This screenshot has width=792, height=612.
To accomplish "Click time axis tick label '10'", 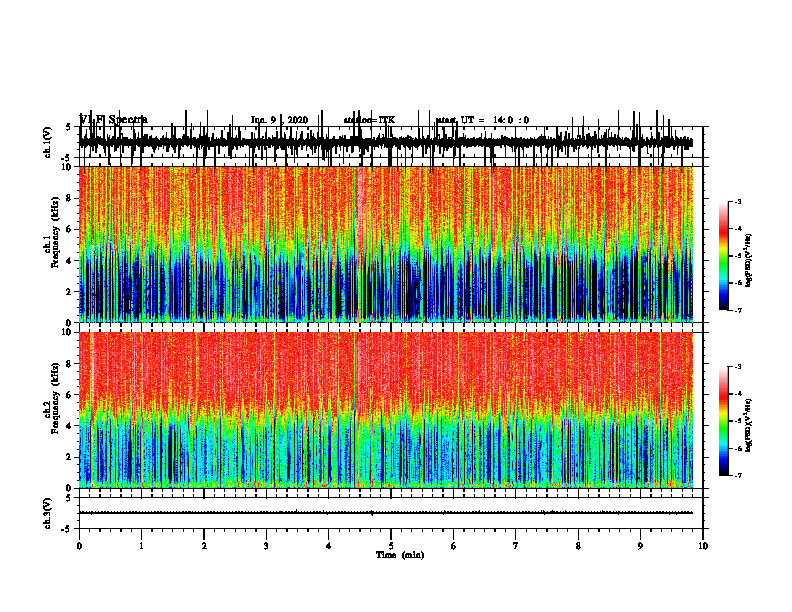I will (x=703, y=546).
